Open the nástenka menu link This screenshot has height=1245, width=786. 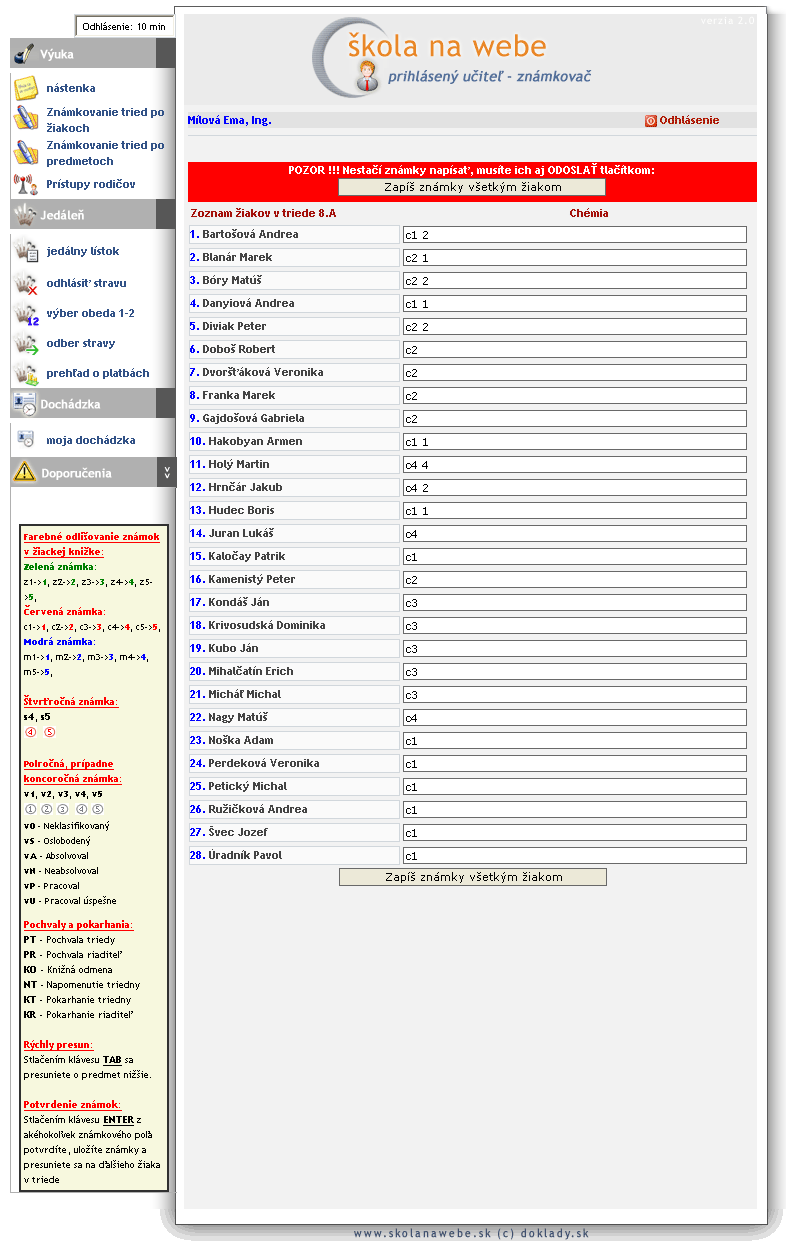click(x=71, y=89)
